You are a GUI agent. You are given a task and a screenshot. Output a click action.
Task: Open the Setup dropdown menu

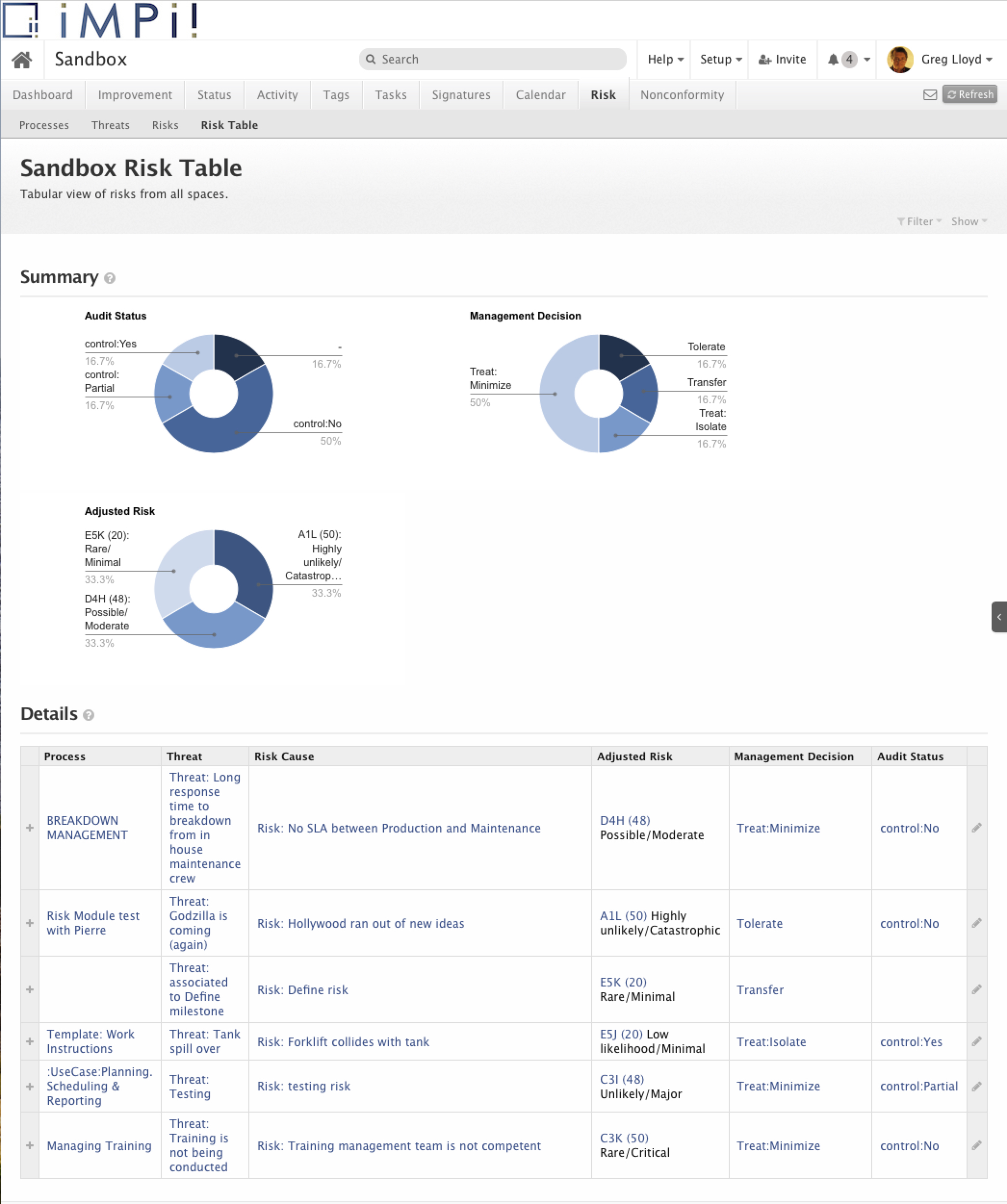click(720, 60)
